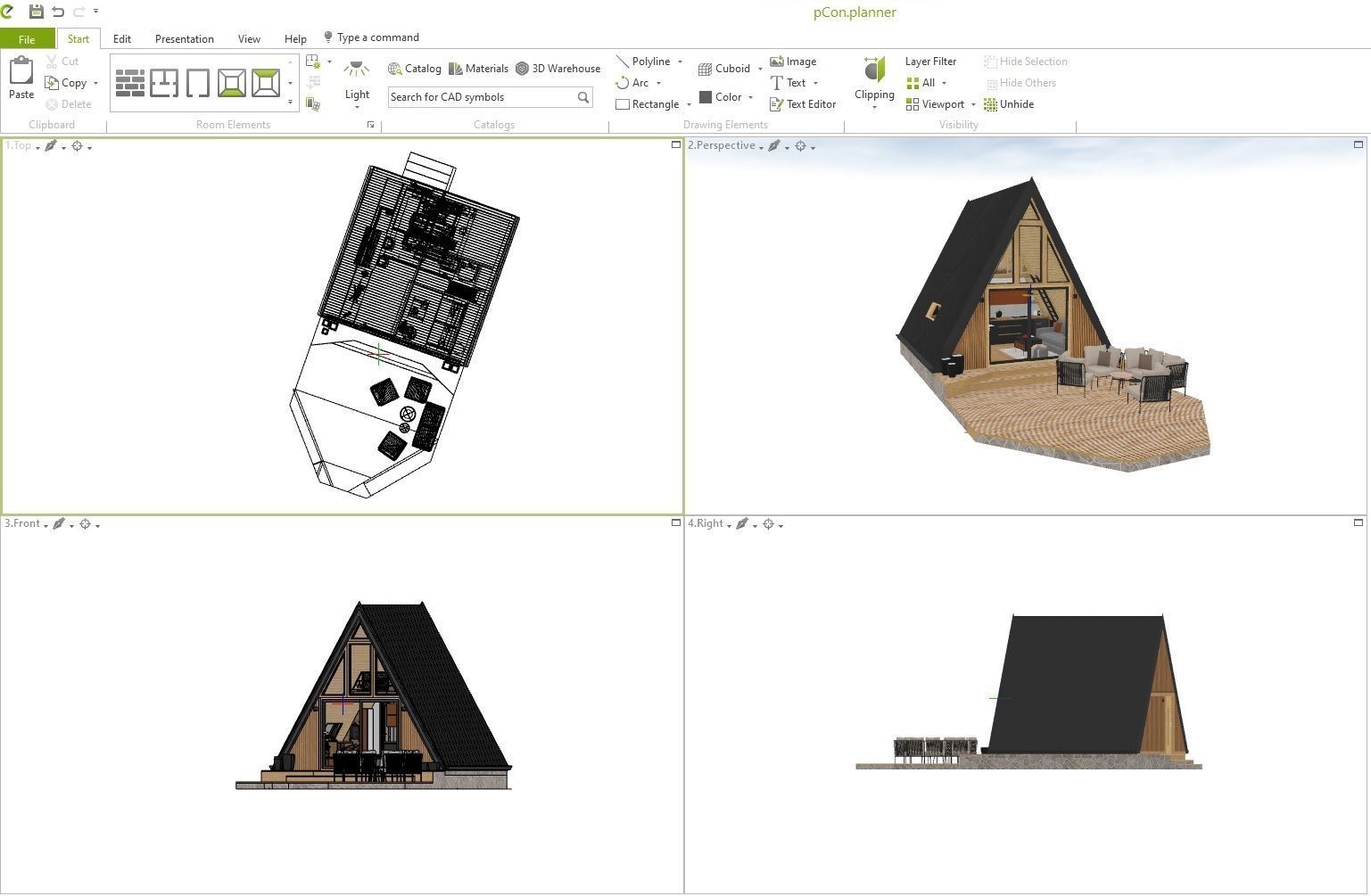The image size is (1371, 896).
Task: Click the Save icon in quick access toolbar
Action: [x=37, y=12]
